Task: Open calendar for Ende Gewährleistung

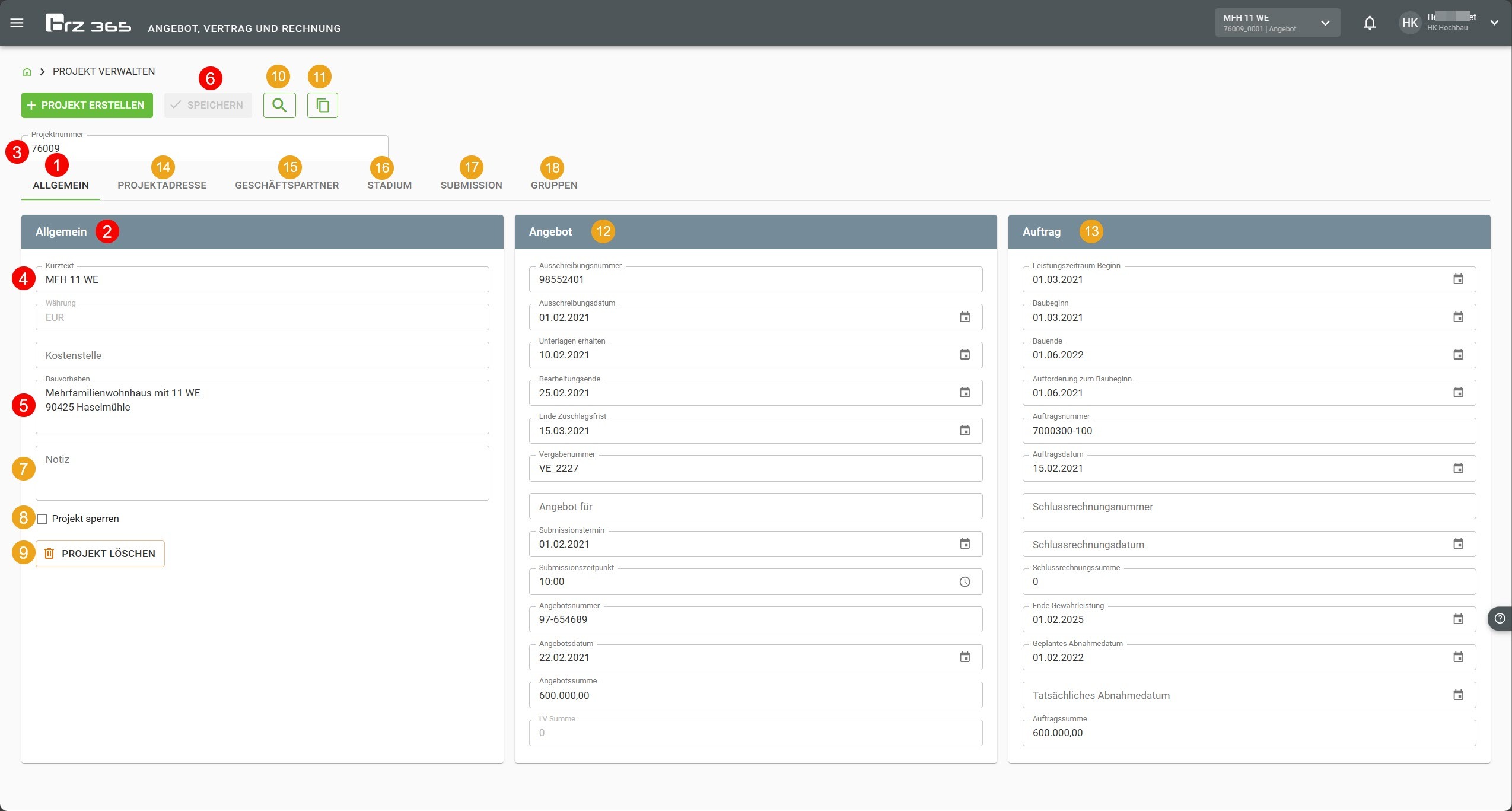Action: (1459, 619)
